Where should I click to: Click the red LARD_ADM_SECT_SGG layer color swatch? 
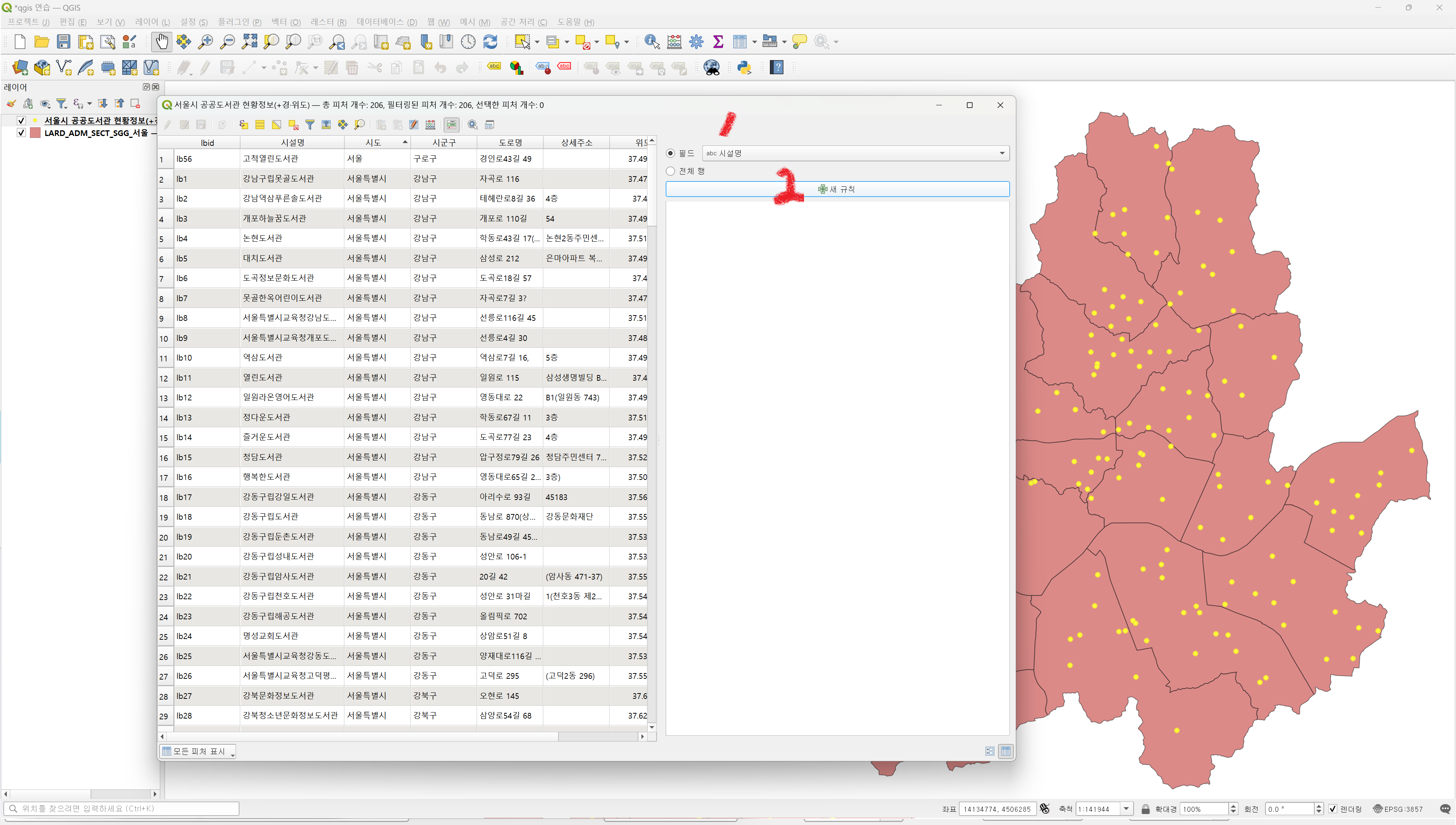(x=35, y=133)
